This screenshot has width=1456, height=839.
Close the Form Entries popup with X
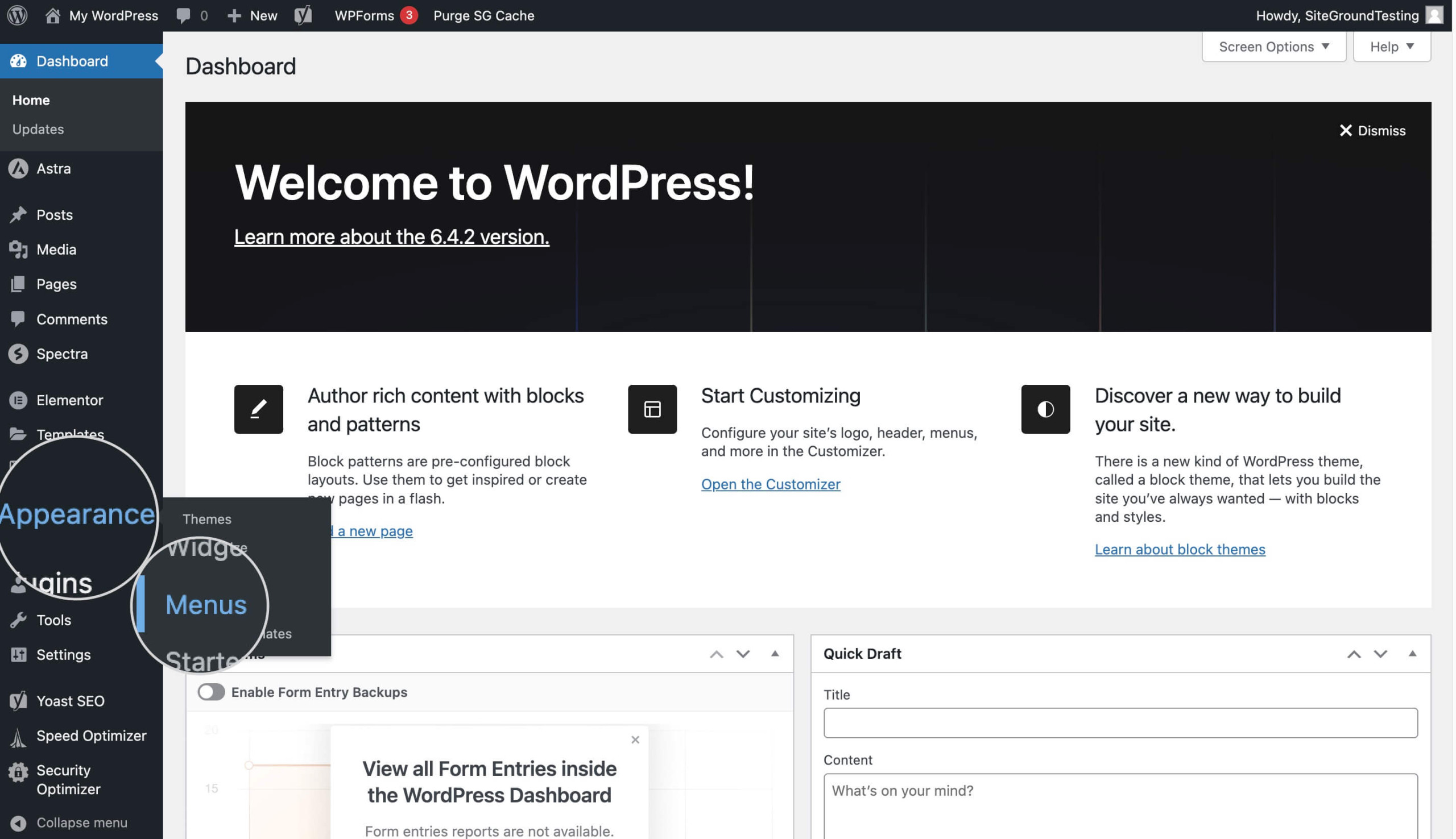point(635,740)
